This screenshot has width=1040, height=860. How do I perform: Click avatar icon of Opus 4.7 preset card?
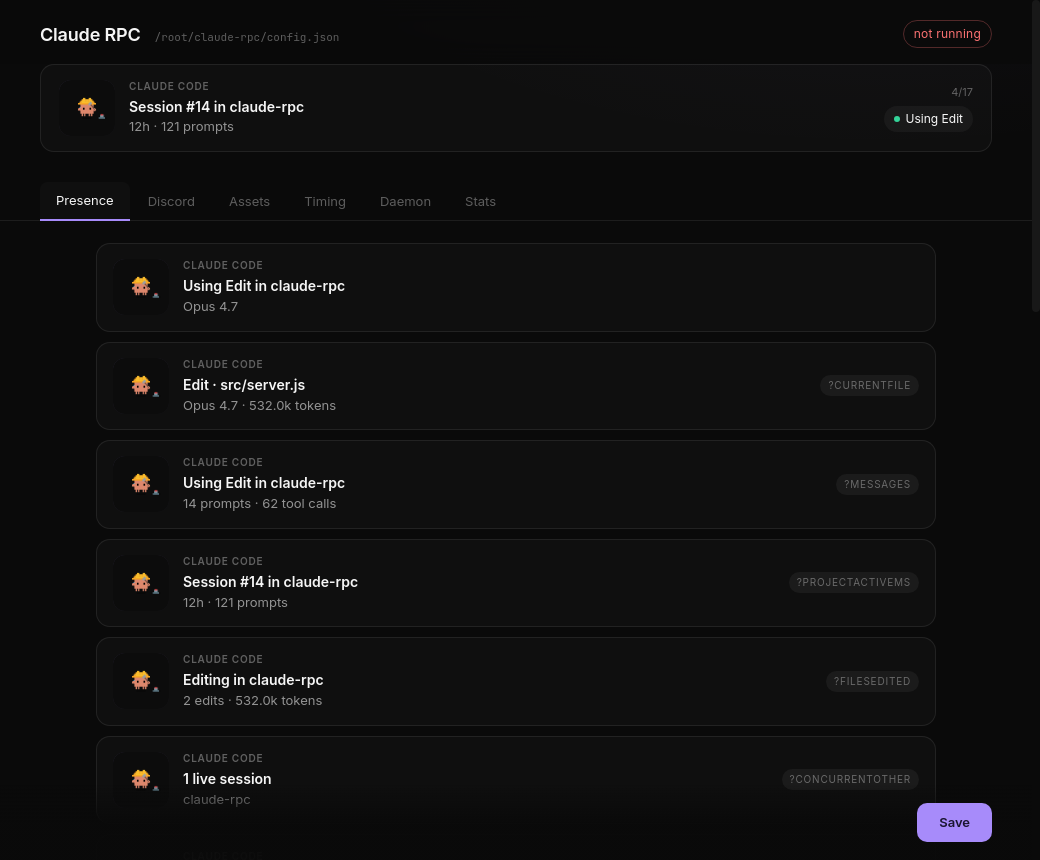(x=141, y=287)
